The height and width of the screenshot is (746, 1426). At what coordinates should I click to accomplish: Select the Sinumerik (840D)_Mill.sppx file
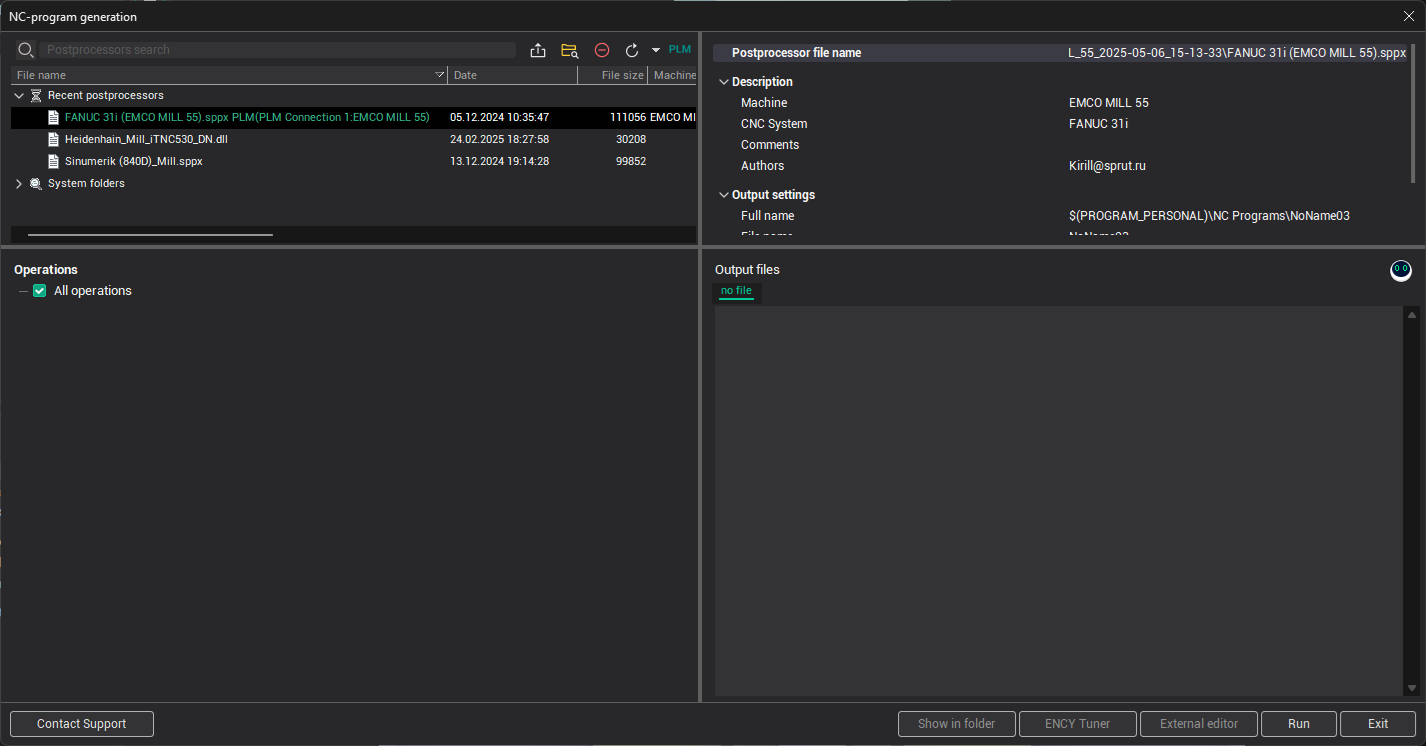click(134, 161)
